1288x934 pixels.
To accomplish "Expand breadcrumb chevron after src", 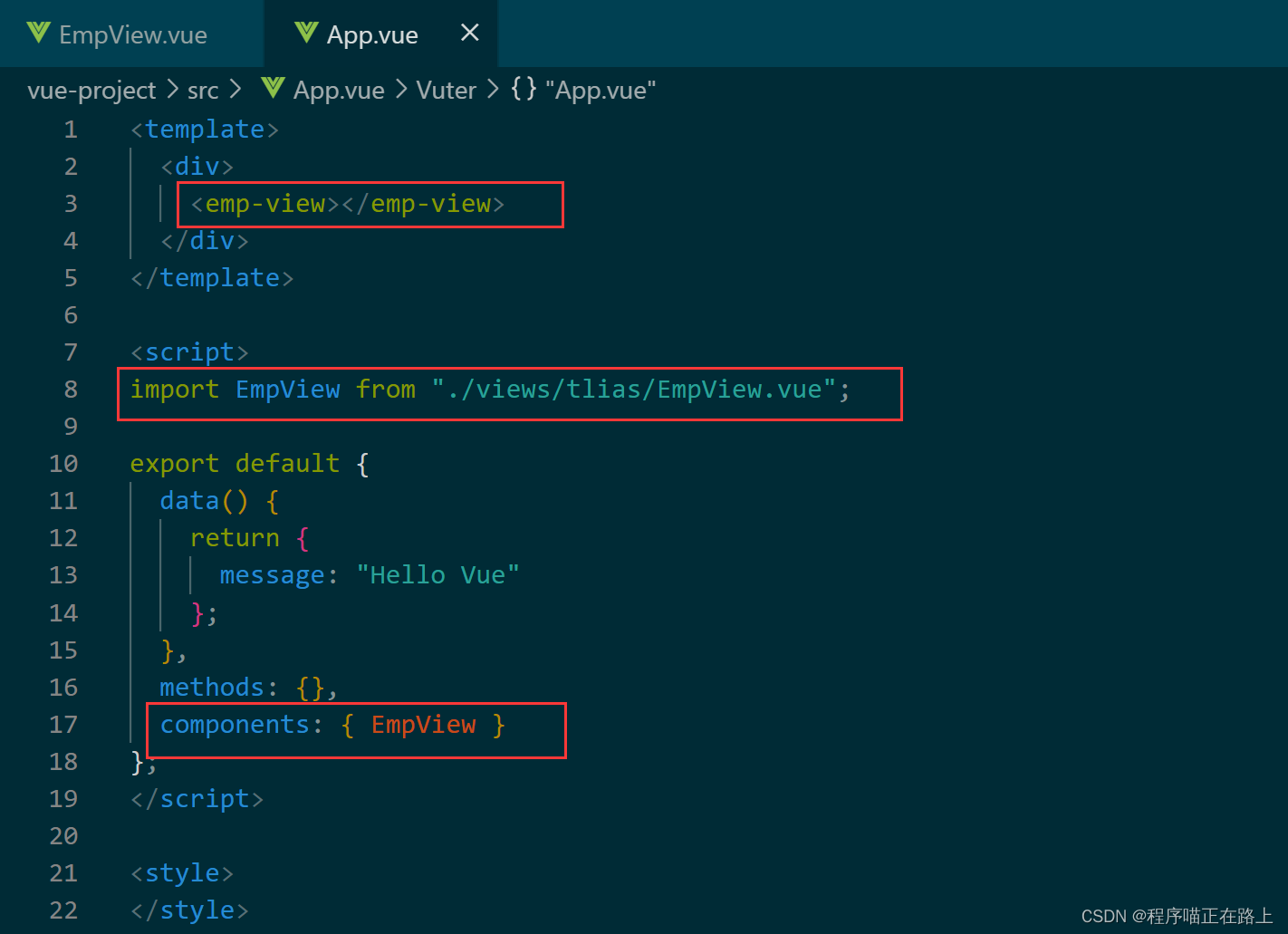I will (x=235, y=89).
